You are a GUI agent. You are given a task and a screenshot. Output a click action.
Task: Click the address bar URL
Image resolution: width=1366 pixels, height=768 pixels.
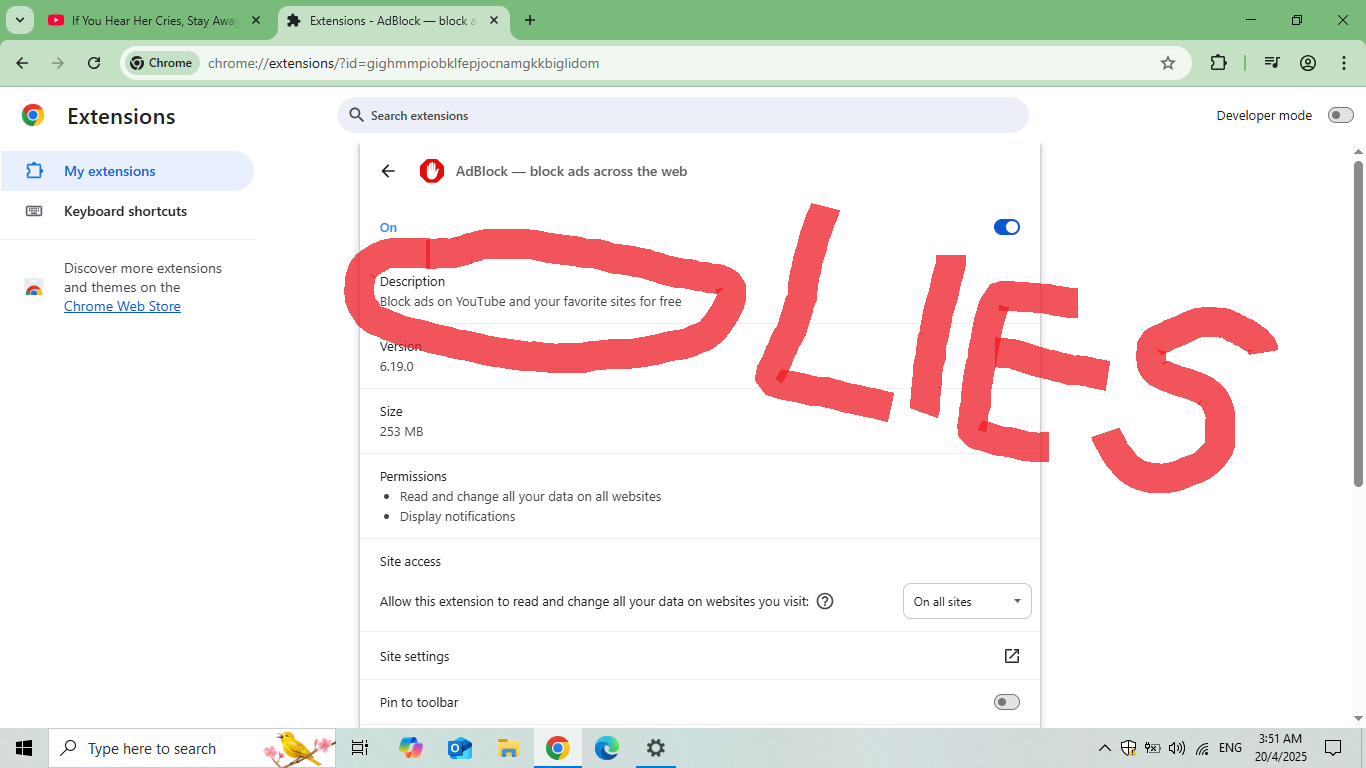pyautogui.click(x=403, y=63)
